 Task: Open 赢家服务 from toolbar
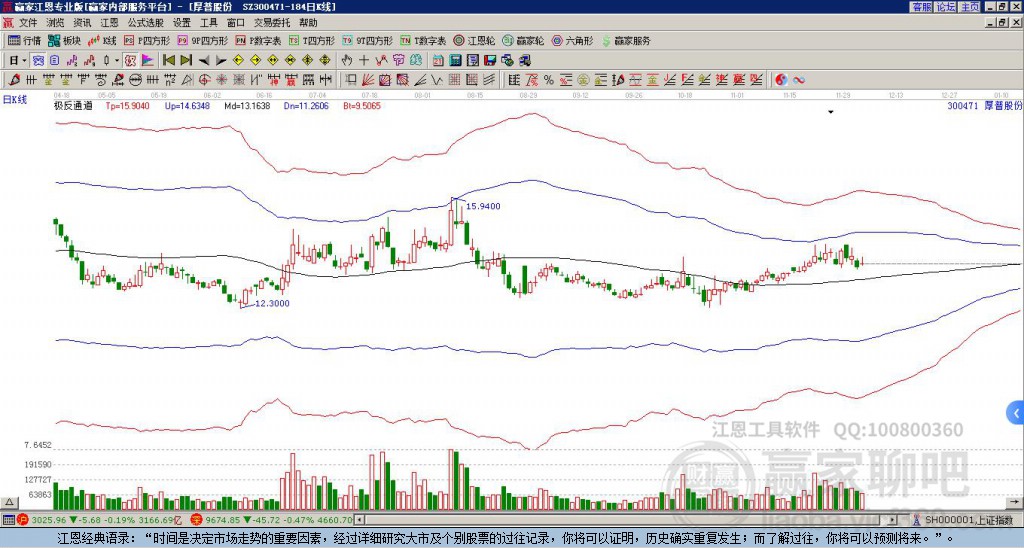click(x=626, y=40)
